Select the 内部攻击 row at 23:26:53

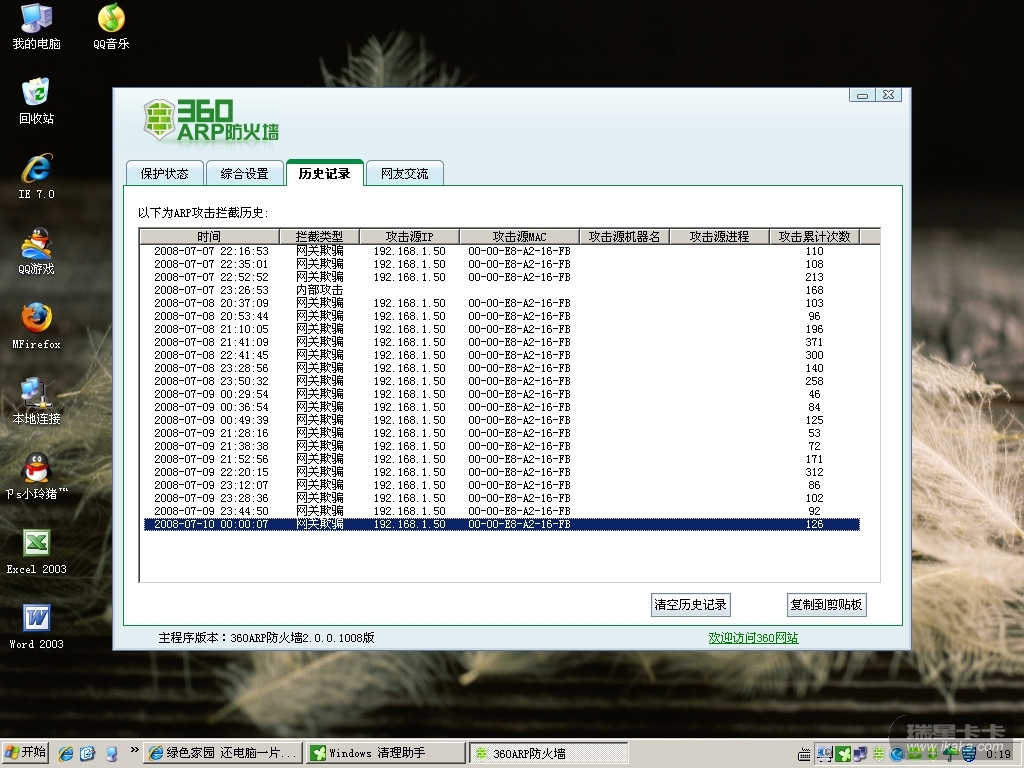click(502, 290)
